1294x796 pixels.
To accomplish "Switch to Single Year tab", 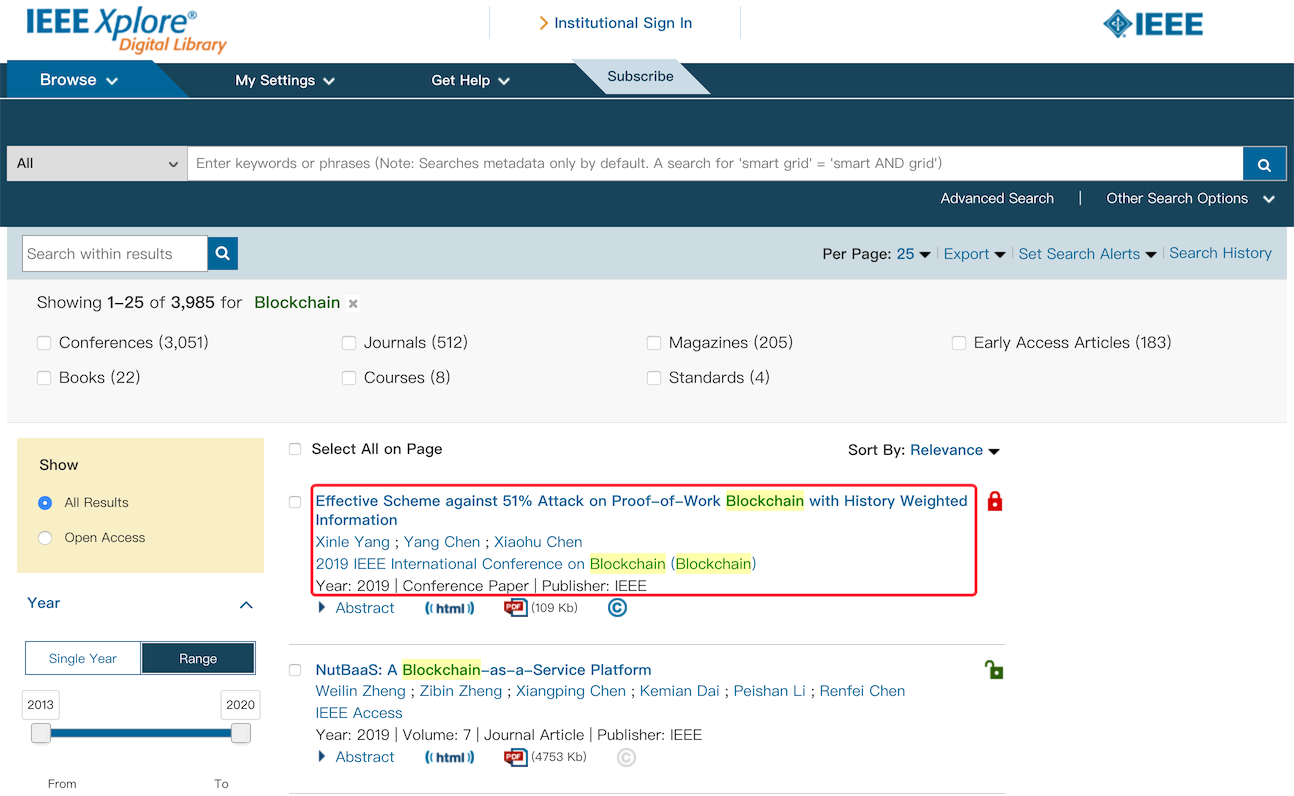I will point(83,659).
